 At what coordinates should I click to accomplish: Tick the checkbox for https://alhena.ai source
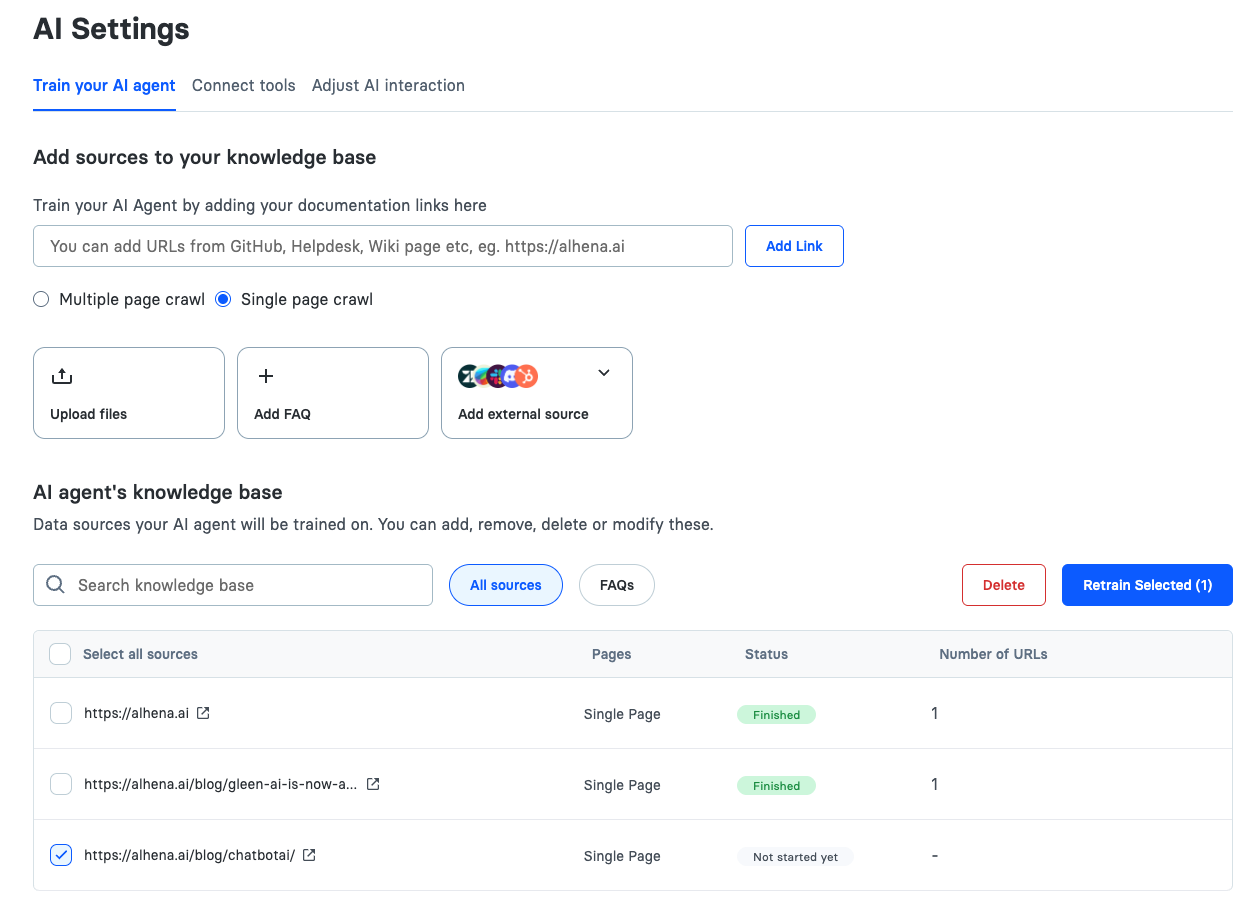pos(61,713)
